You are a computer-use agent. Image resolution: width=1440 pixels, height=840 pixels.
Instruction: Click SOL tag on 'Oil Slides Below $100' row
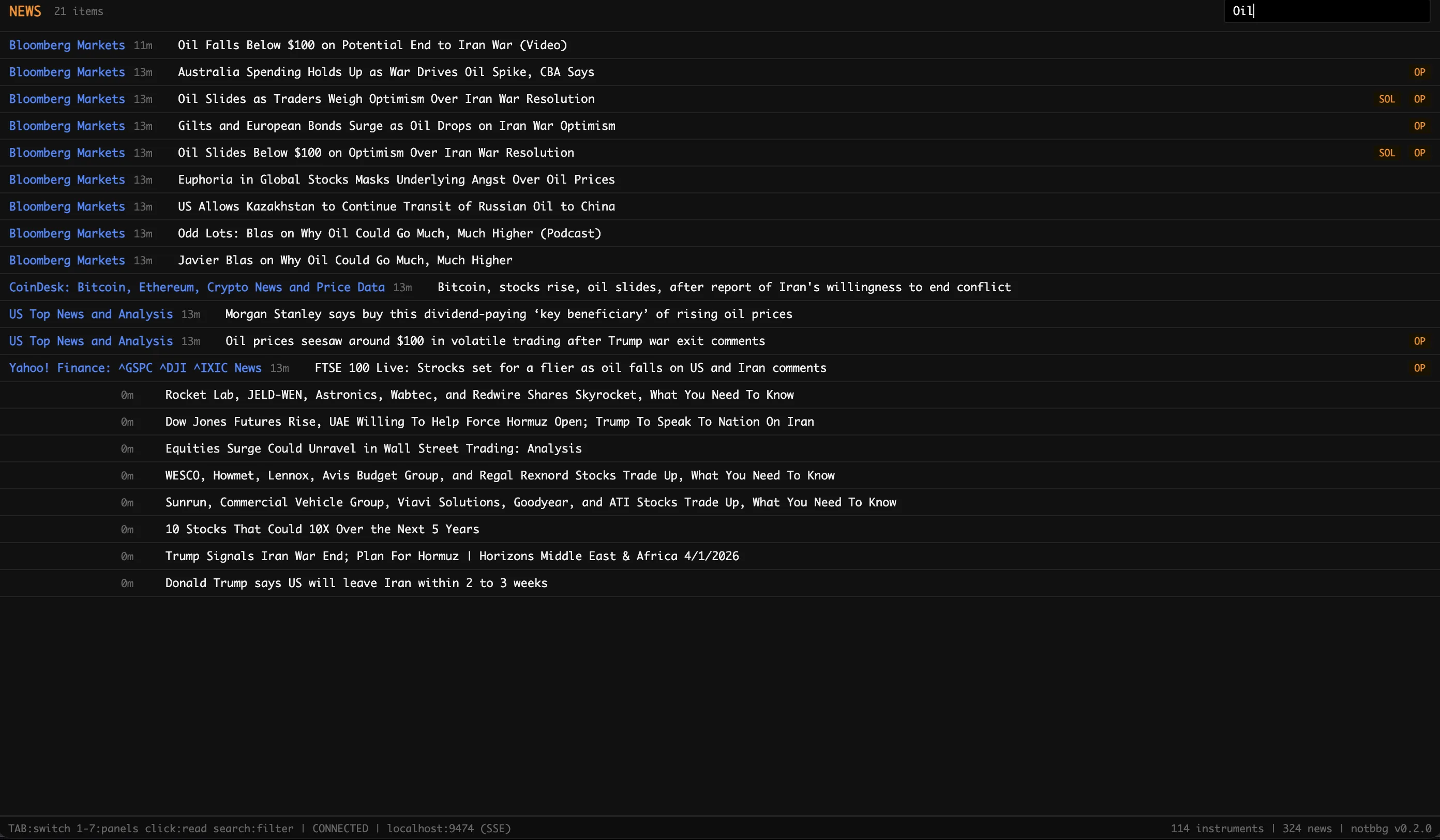pyautogui.click(x=1387, y=153)
